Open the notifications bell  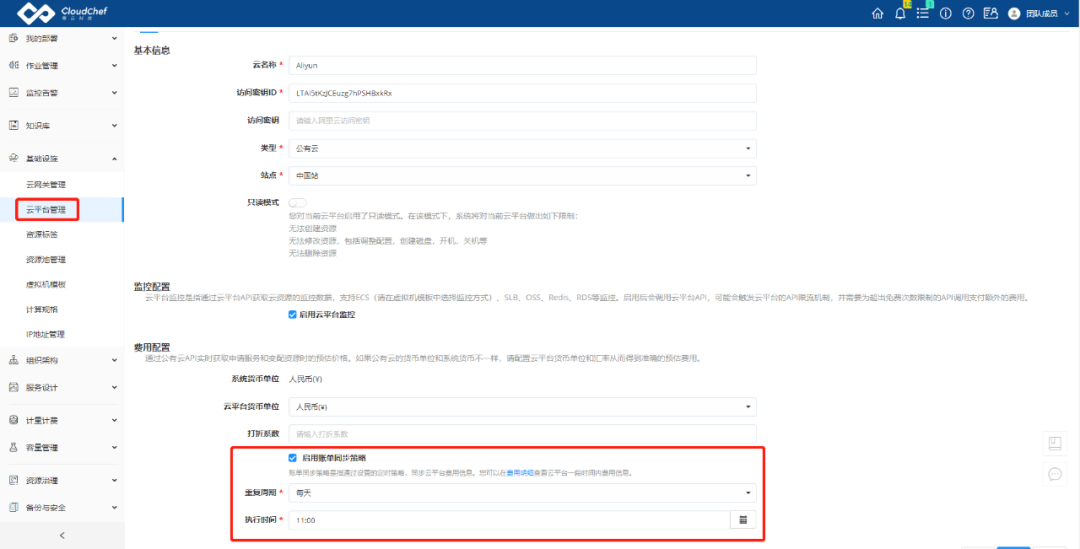point(900,13)
